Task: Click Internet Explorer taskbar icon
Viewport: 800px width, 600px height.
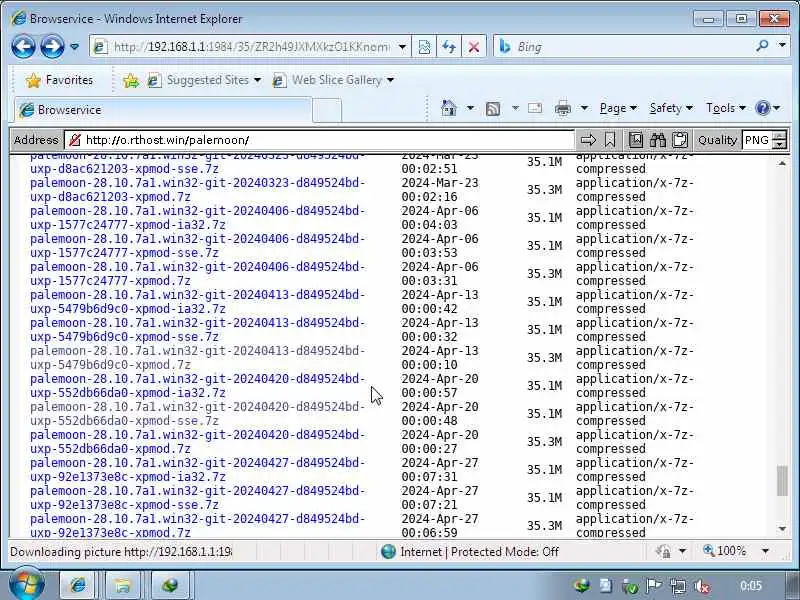Action: coord(78,585)
